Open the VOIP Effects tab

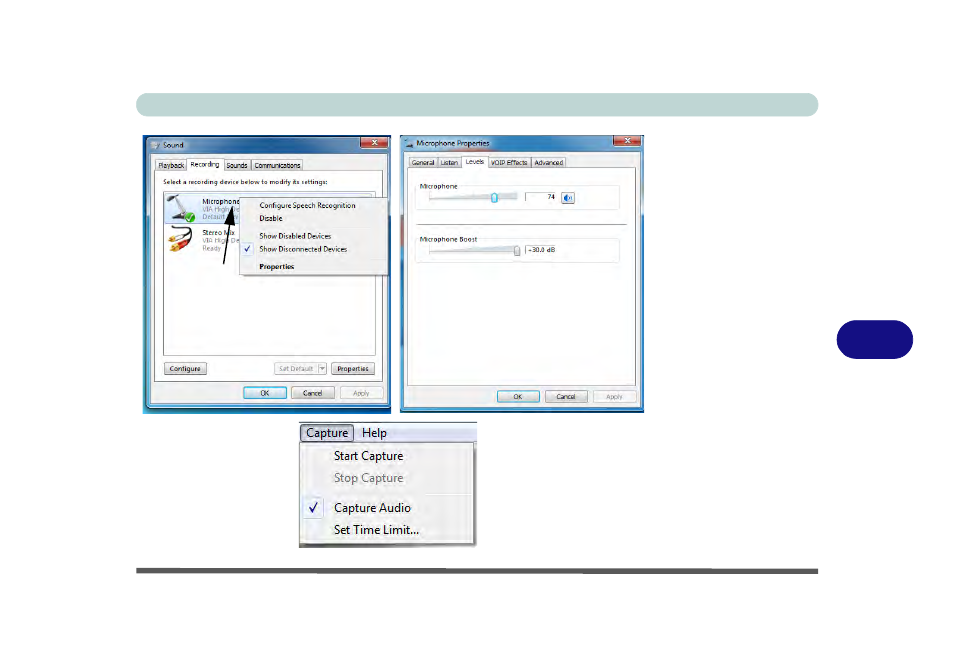click(509, 162)
